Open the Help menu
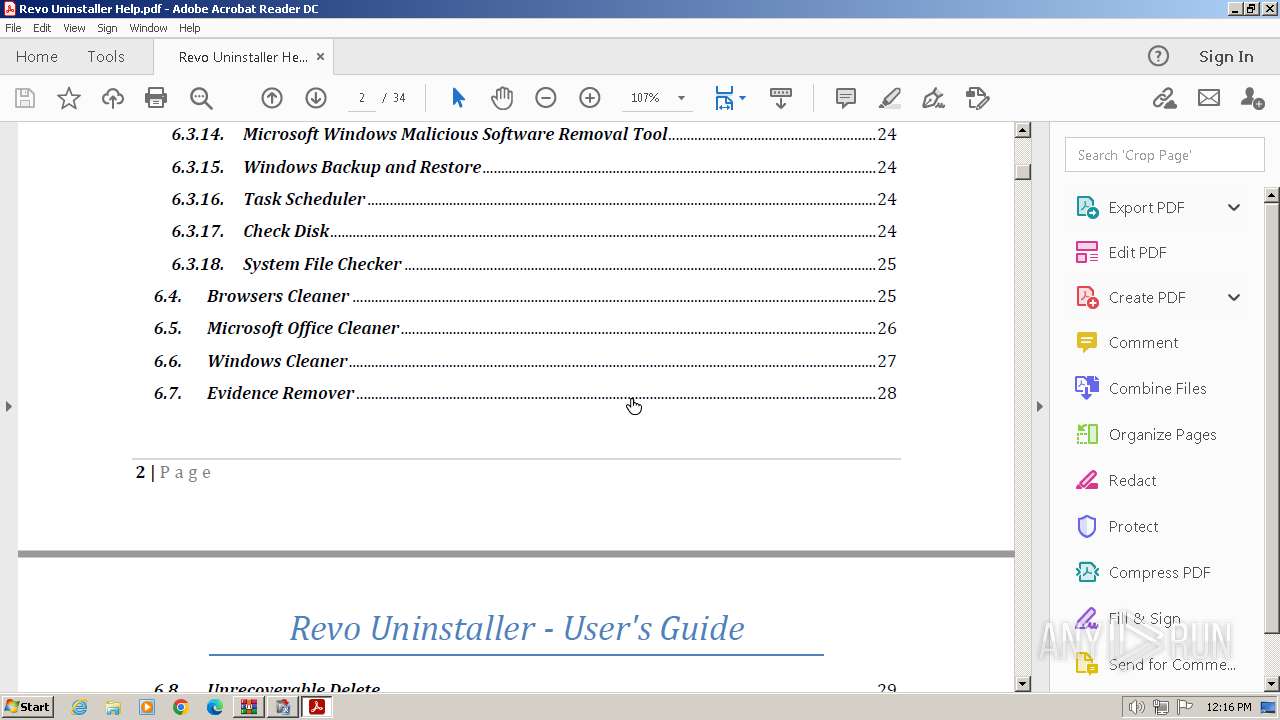 click(x=189, y=28)
